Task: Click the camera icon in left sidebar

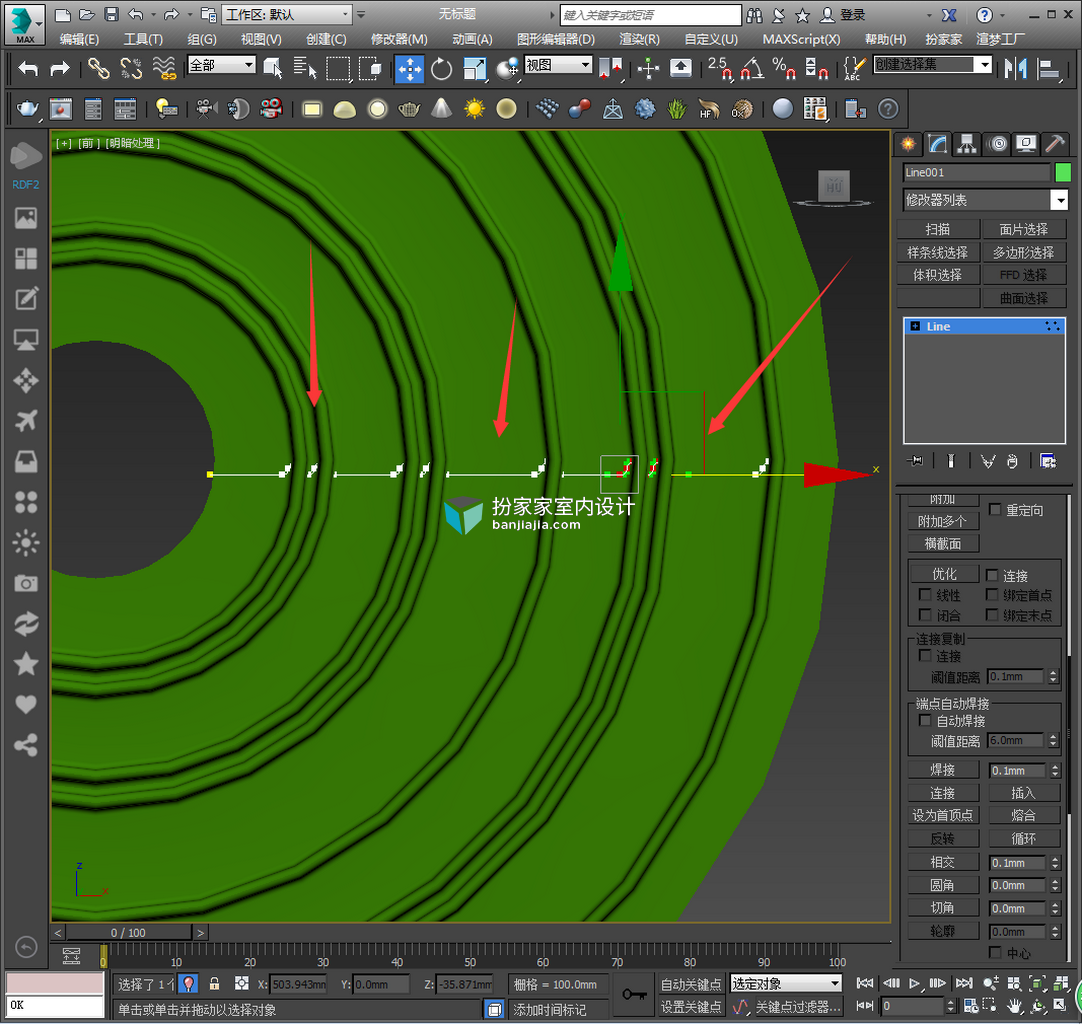Action: coord(26,583)
